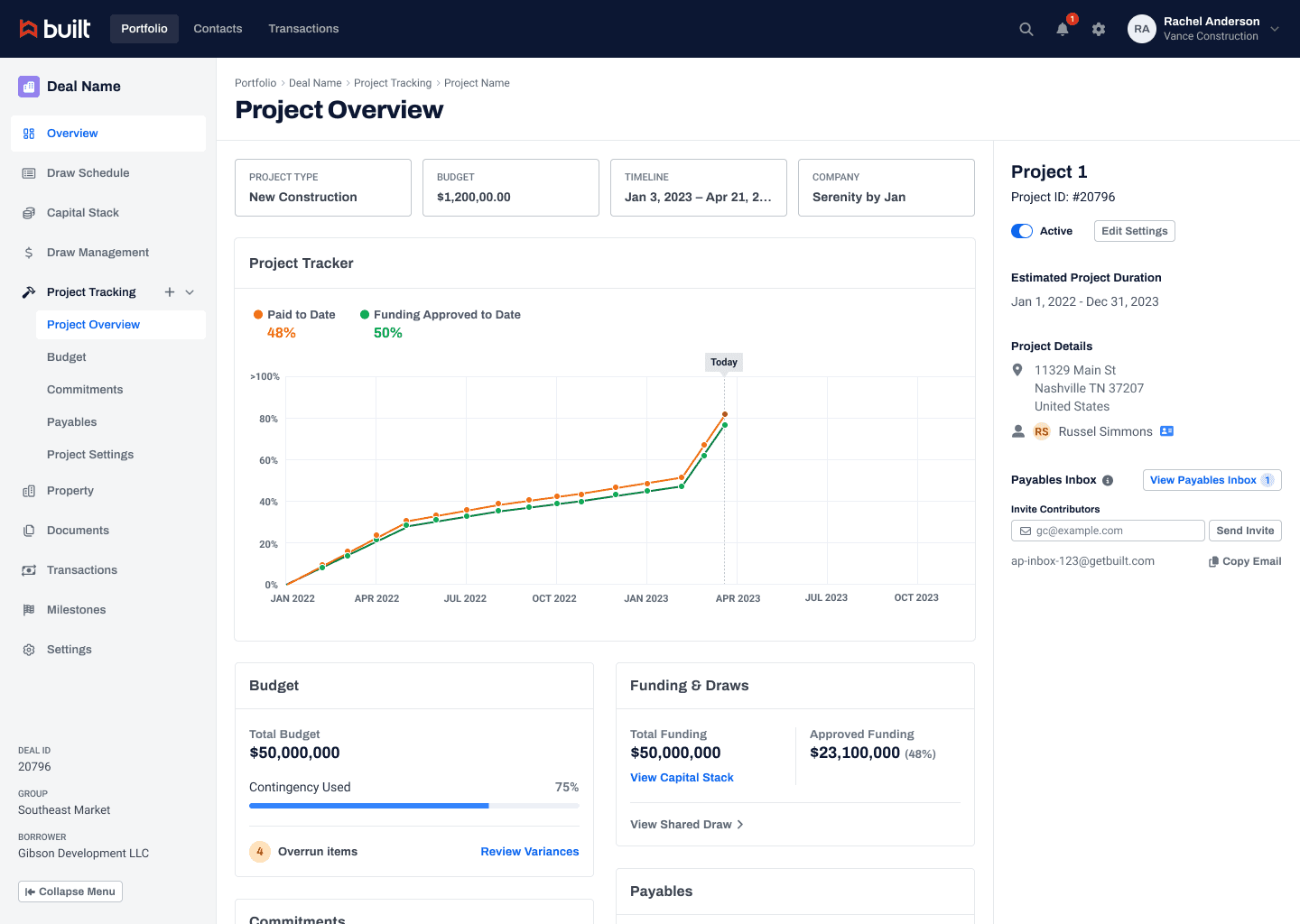The width and height of the screenshot is (1300, 924).
Task: Click the Project Tracking hammer icon
Action: coord(29,292)
